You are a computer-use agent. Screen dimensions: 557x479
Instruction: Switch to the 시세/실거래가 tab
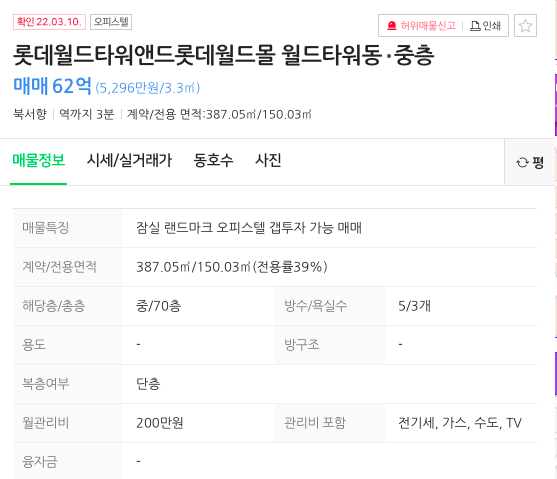click(129, 160)
